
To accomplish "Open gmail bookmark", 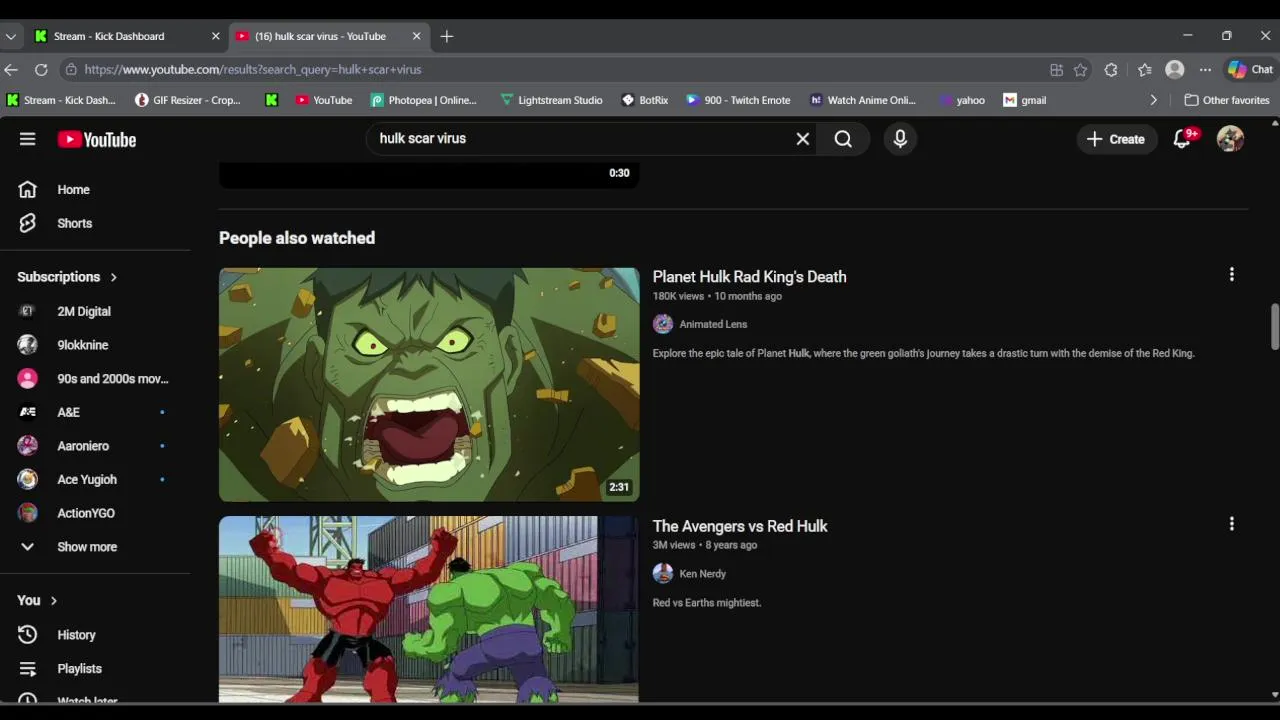I will 1025,100.
